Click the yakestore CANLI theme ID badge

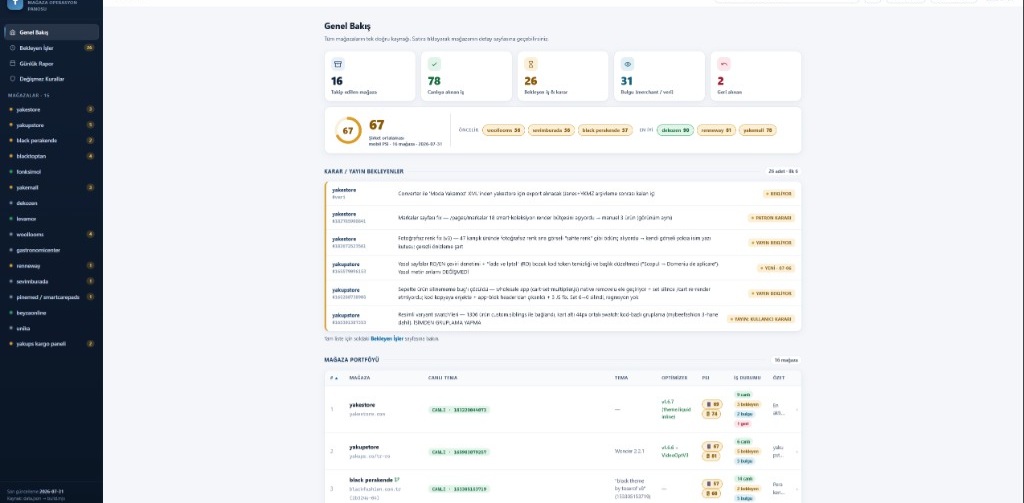(x=458, y=410)
